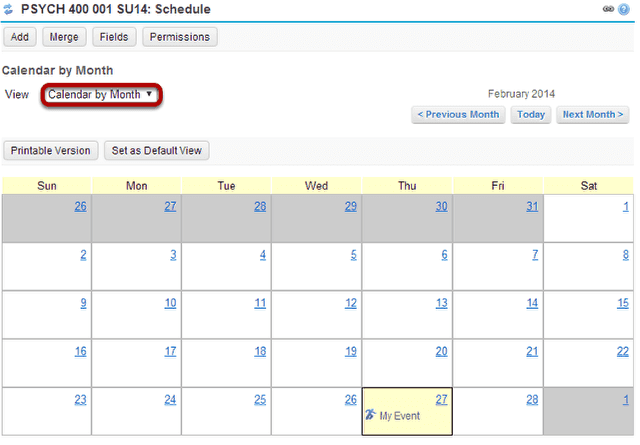Go to Next Month

(593, 115)
